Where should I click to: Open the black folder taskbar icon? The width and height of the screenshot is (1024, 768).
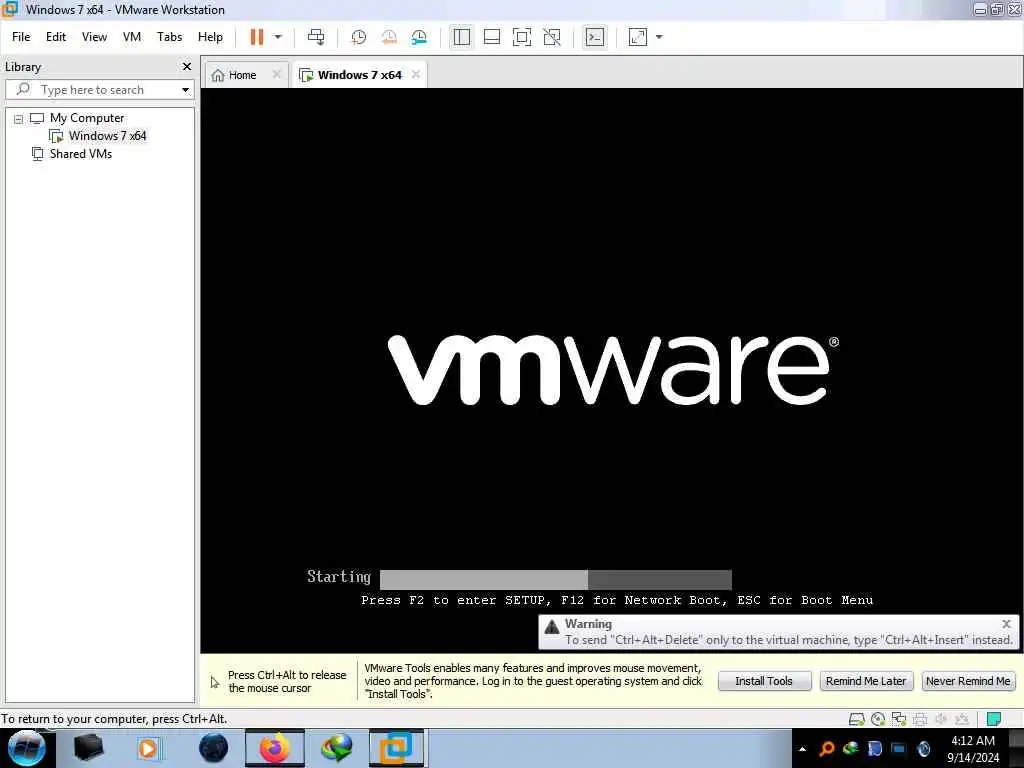[89, 748]
